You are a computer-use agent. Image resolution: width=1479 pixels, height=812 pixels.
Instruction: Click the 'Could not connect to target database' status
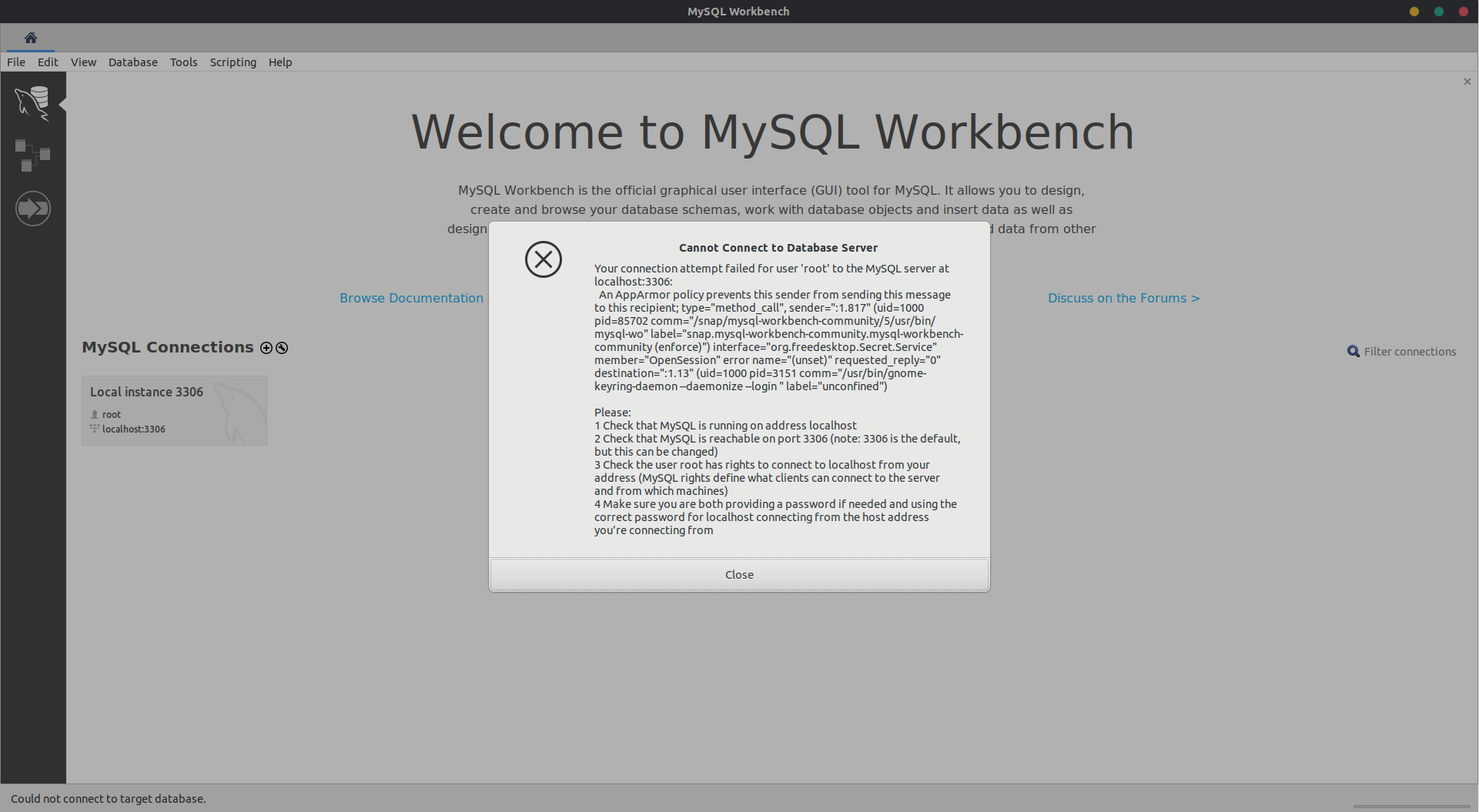point(109,799)
